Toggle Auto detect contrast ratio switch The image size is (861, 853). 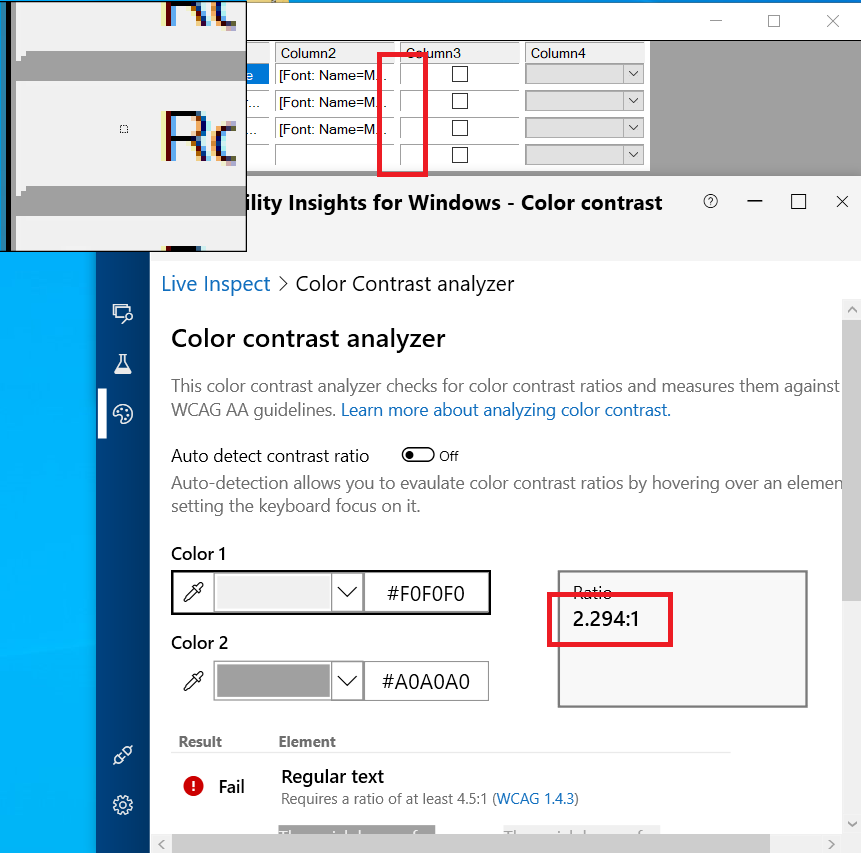click(418, 455)
